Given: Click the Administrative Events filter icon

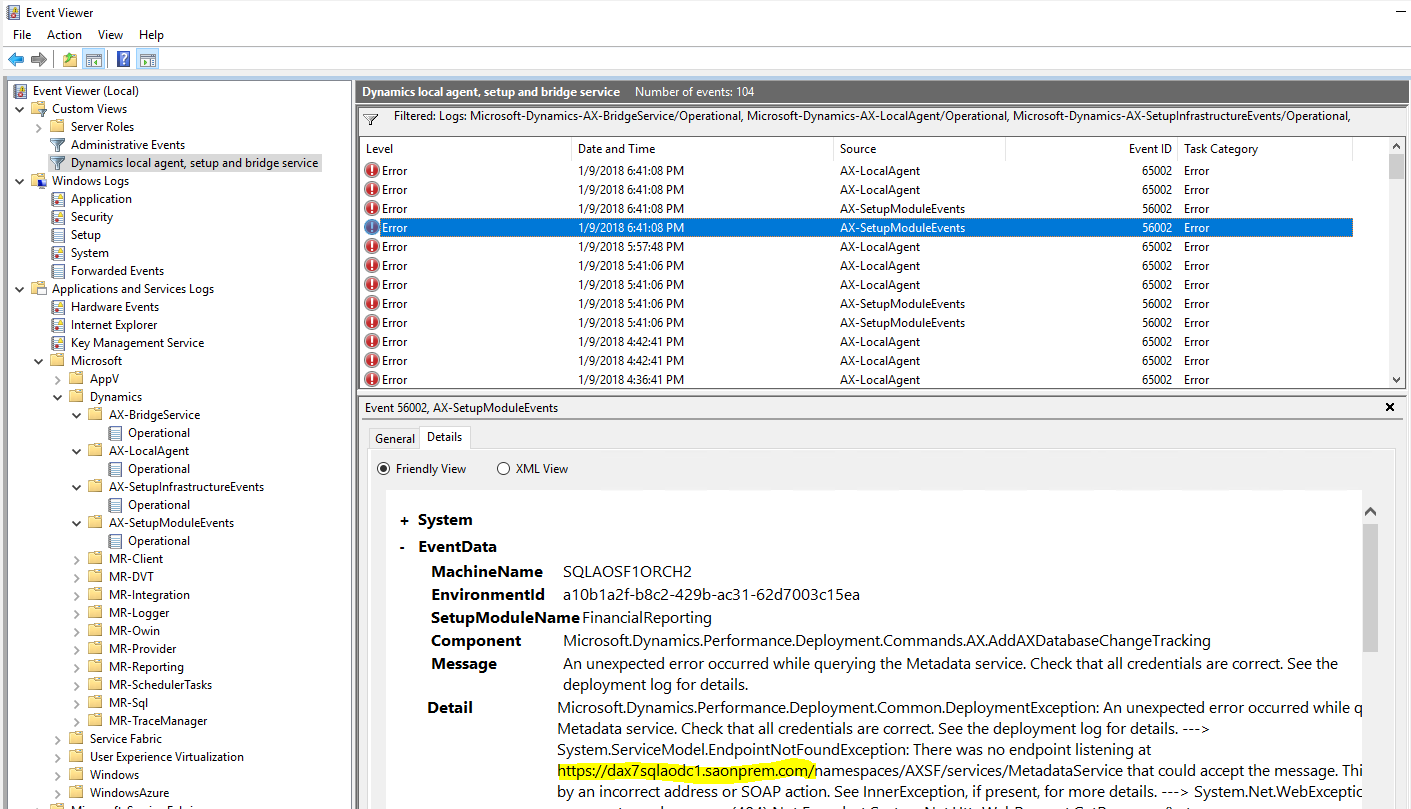Looking at the screenshot, I should pos(58,145).
